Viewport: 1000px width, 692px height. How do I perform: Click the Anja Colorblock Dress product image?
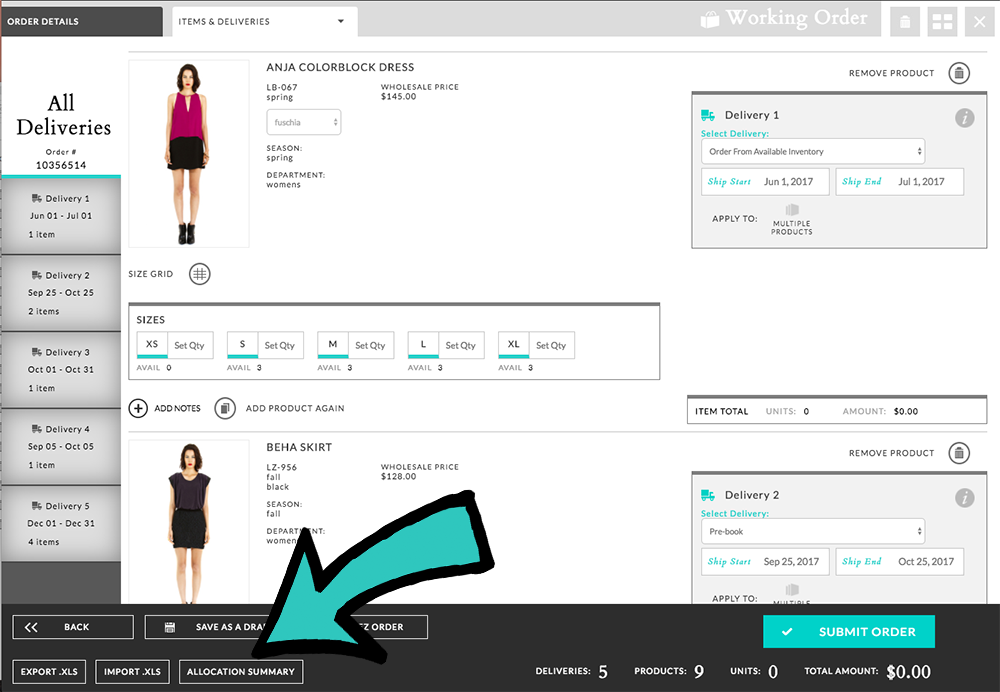point(189,154)
